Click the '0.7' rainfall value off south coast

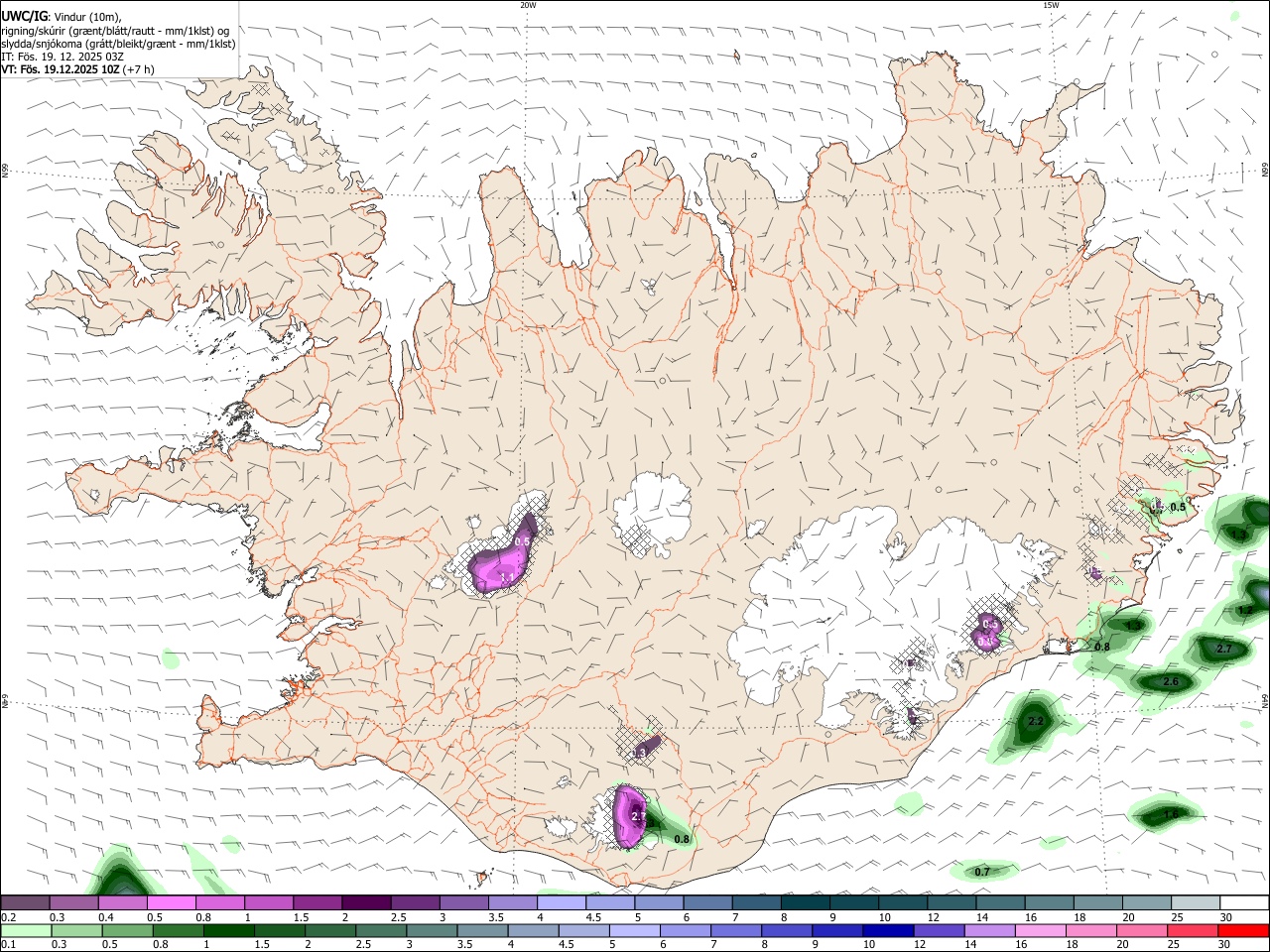click(982, 872)
